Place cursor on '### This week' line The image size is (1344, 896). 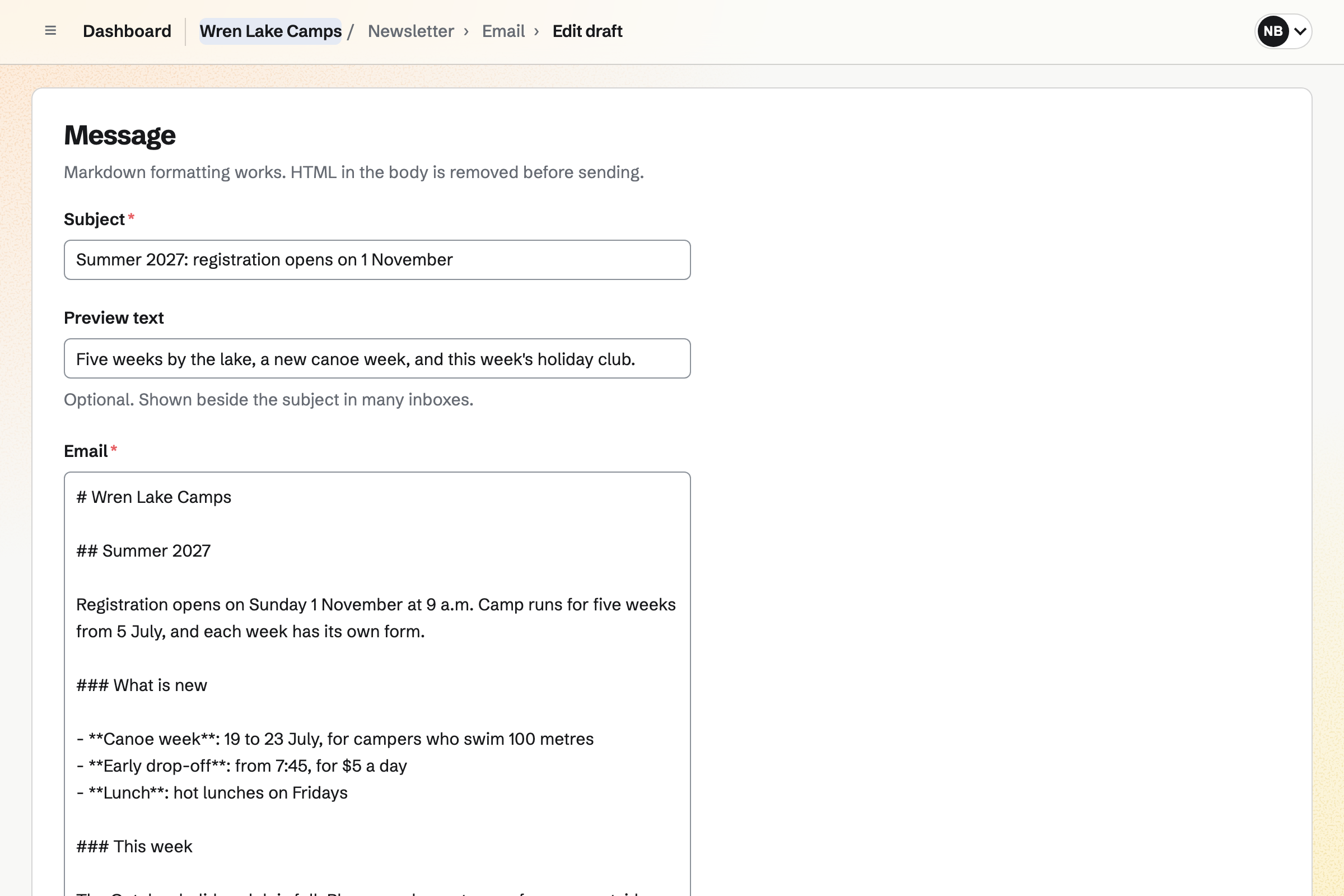134,846
